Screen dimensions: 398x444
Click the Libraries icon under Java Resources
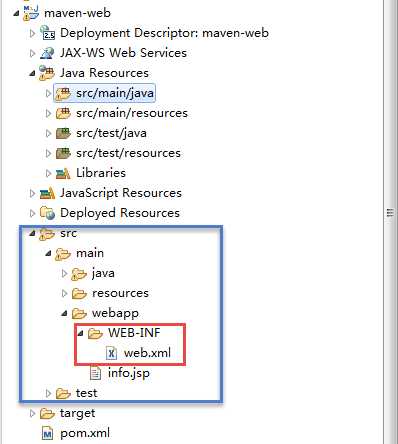point(63,173)
